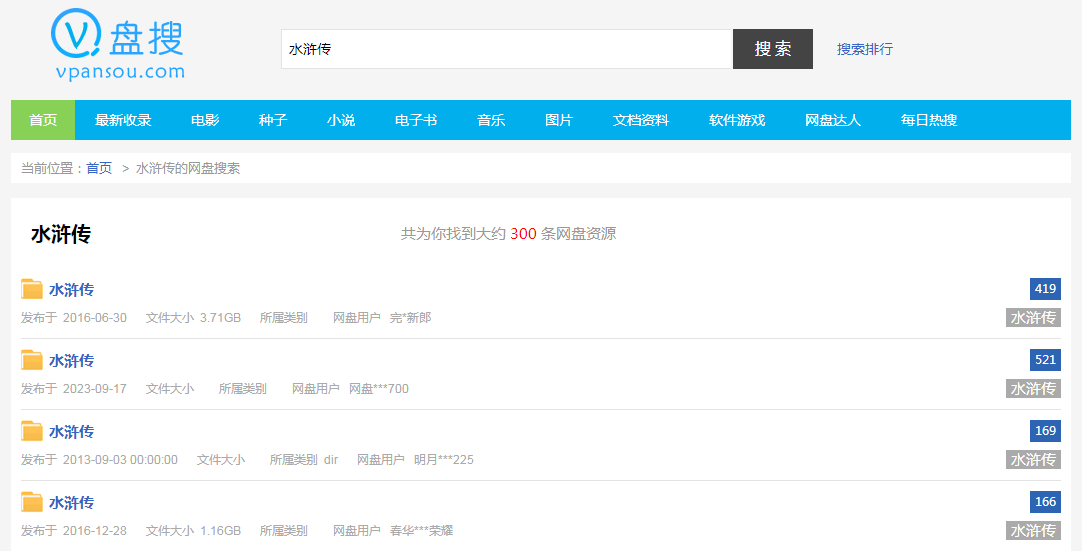Screen dimensions: 1082x551
Task: Focus the search box containing 水浒传
Action: point(506,49)
